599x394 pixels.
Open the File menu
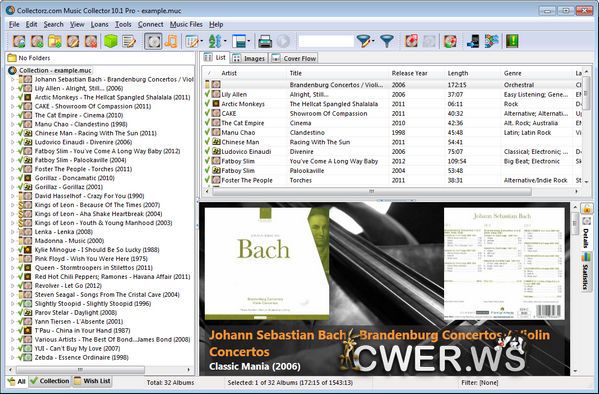point(14,24)
